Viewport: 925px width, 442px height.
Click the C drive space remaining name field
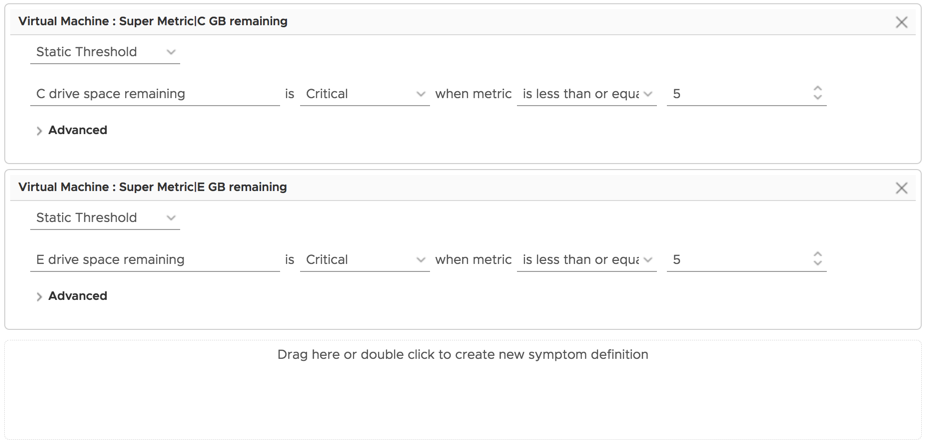(x=155, y=94)
